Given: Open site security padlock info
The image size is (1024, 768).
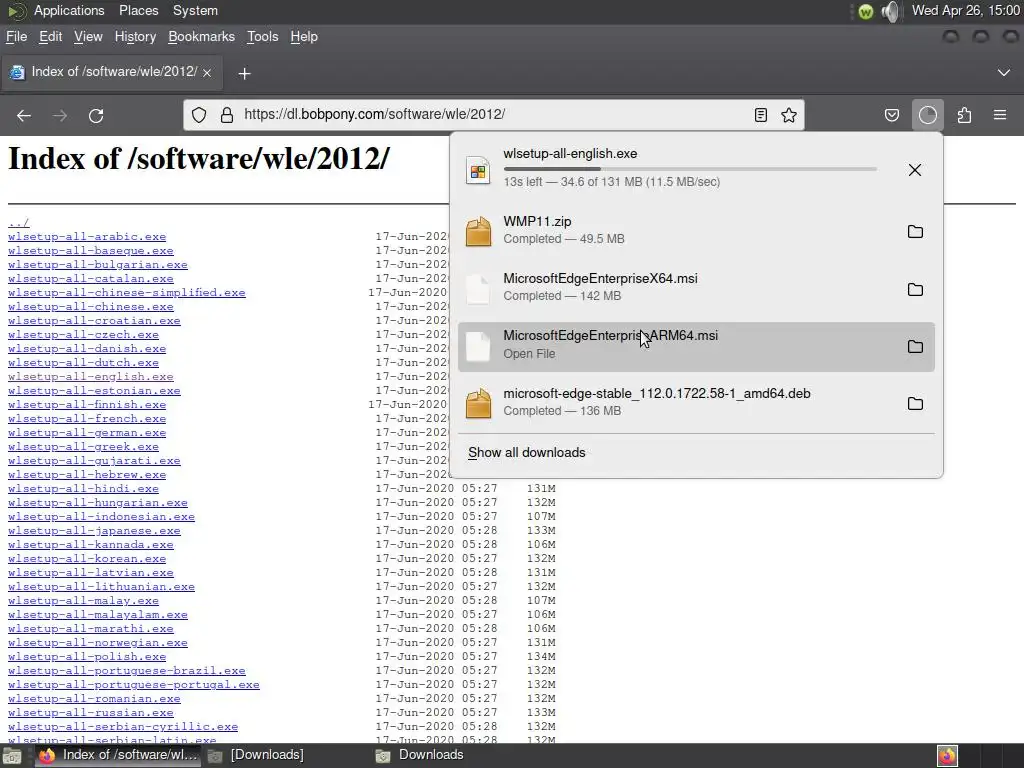Looking at the screenshot, I should pyautogui.click(x=227, y=115).
